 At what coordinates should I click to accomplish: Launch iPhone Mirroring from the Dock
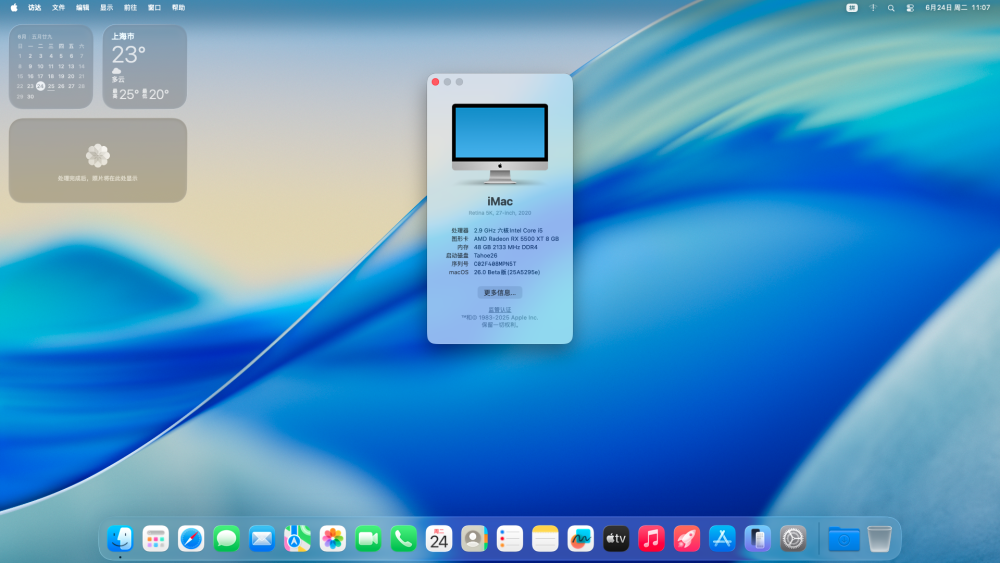point(757,539)
